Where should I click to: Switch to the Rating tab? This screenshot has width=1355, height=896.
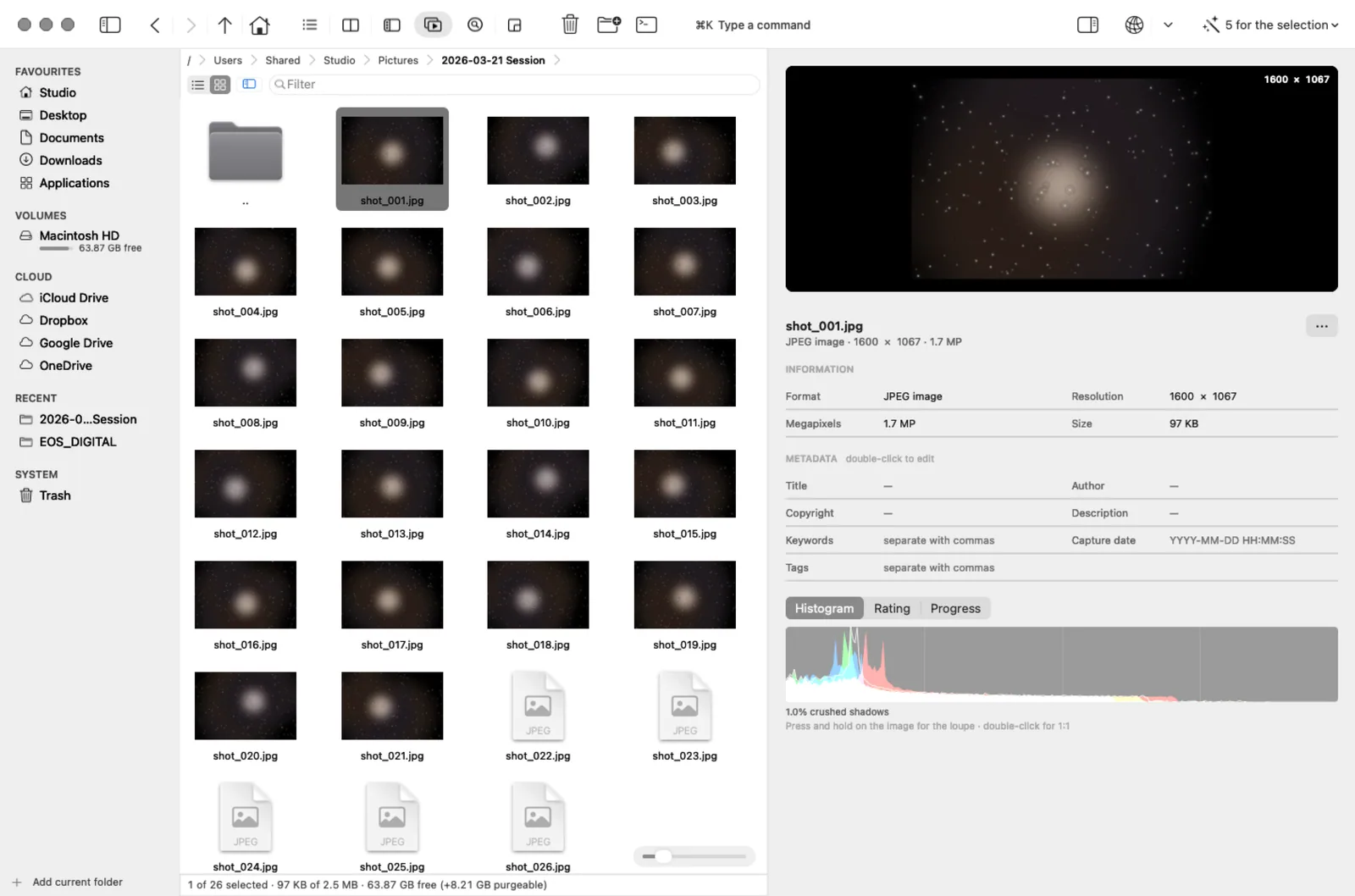coord(892,608)
